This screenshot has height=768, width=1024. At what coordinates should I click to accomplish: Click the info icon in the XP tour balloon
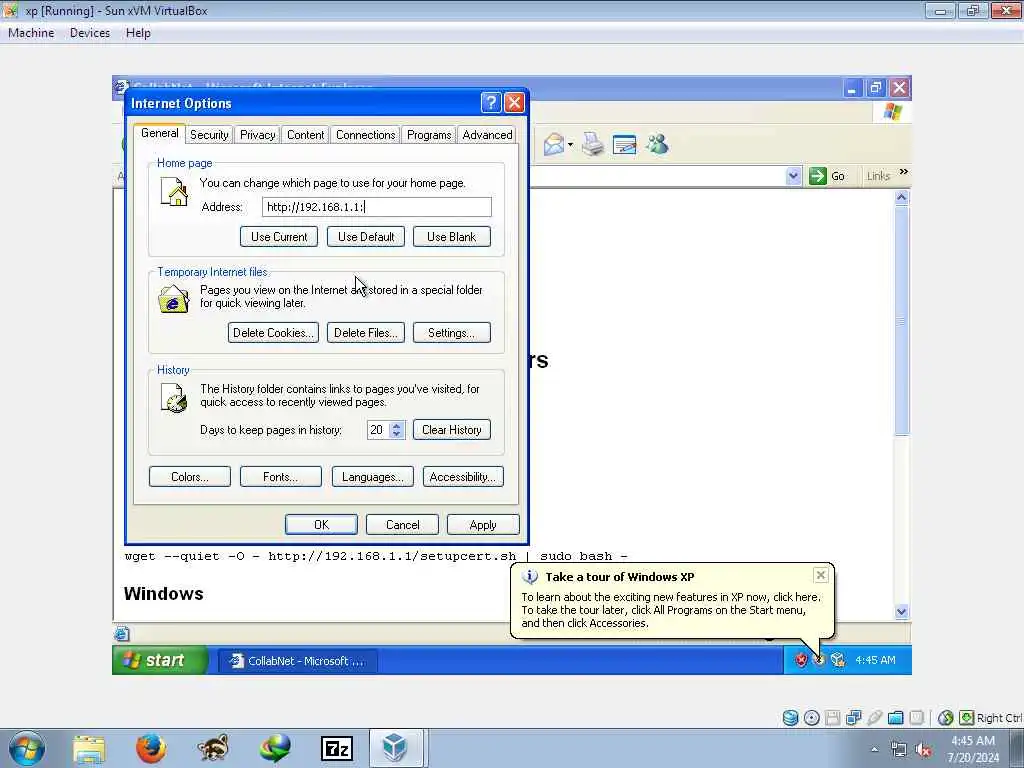click(x=530, y=577)
